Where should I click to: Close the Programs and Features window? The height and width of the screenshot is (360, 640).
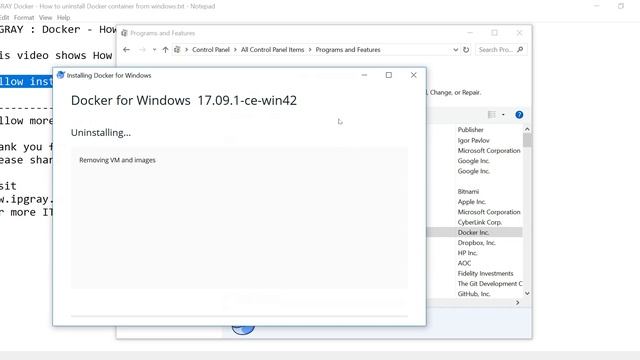(519, 33)
